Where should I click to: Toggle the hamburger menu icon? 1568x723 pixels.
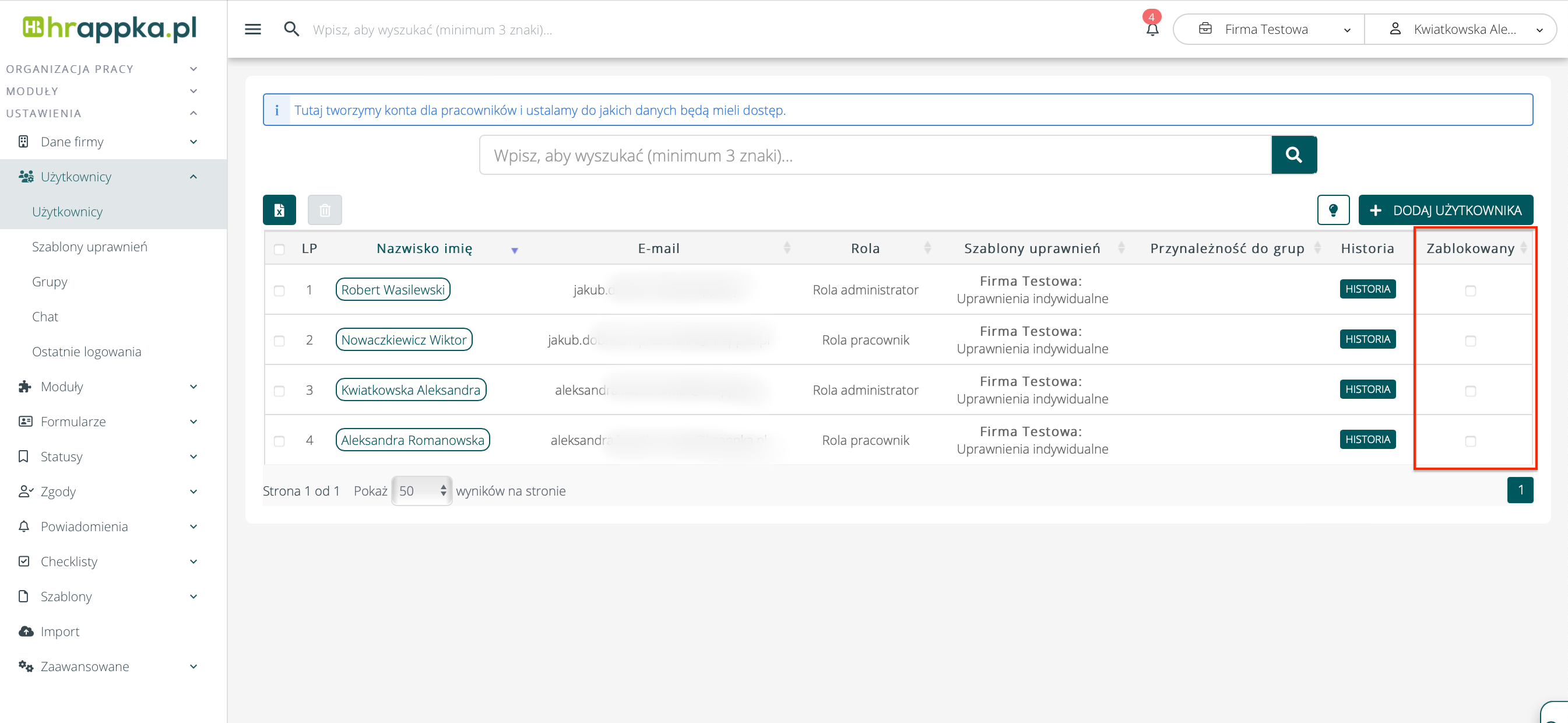252,29
